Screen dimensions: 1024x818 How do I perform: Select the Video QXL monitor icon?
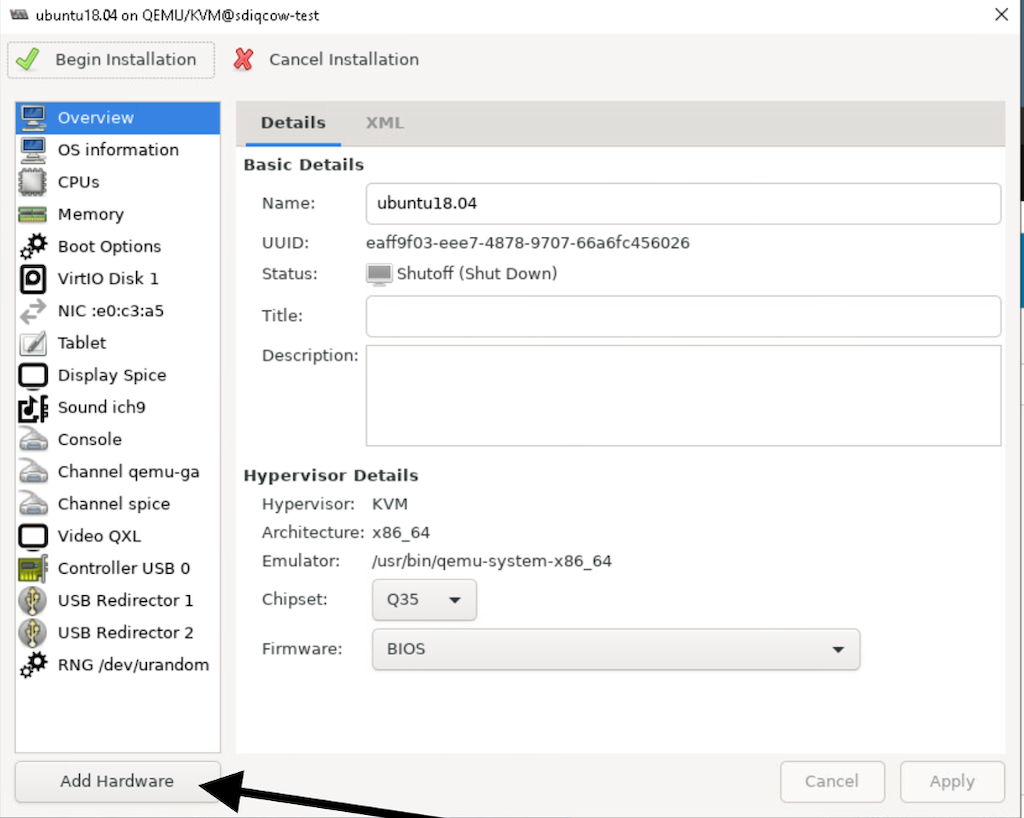[x=33, y=536]
